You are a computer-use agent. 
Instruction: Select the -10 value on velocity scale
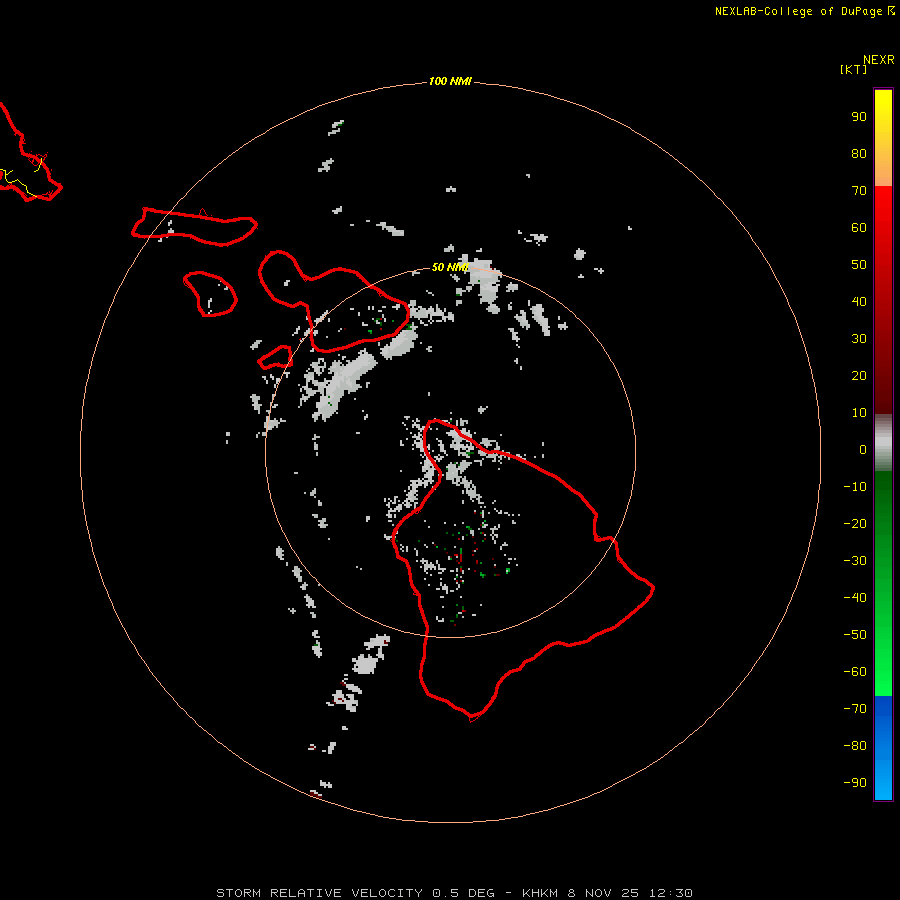tap(855, 487)
